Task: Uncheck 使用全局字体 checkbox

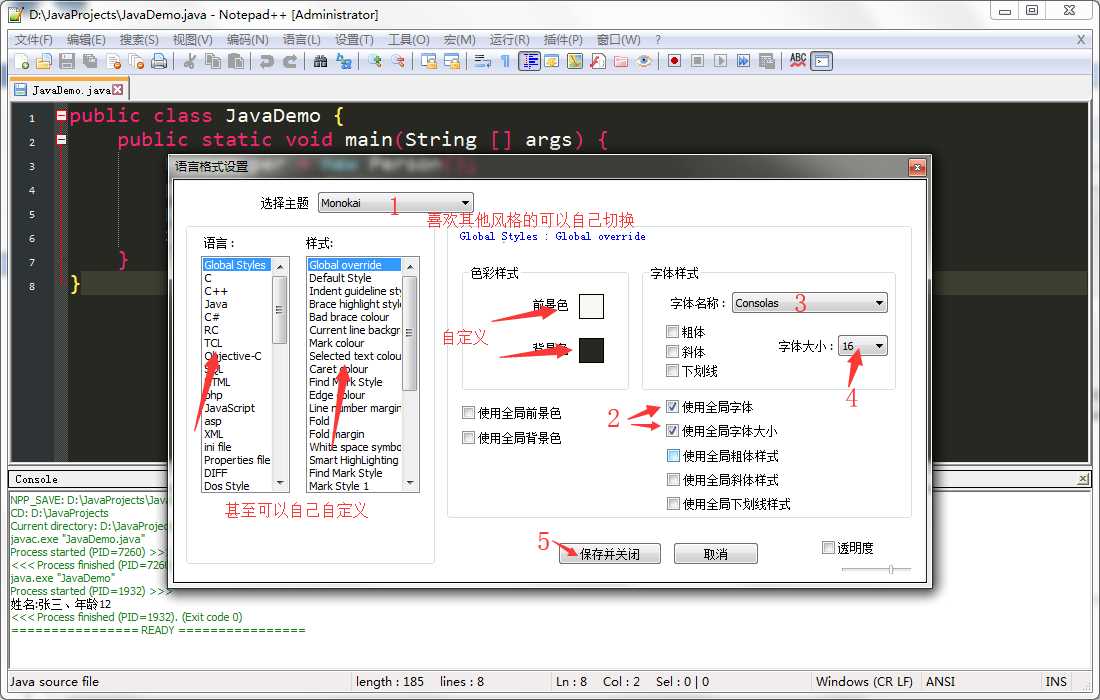Action: pyautogui.click(x=672, y=407)
